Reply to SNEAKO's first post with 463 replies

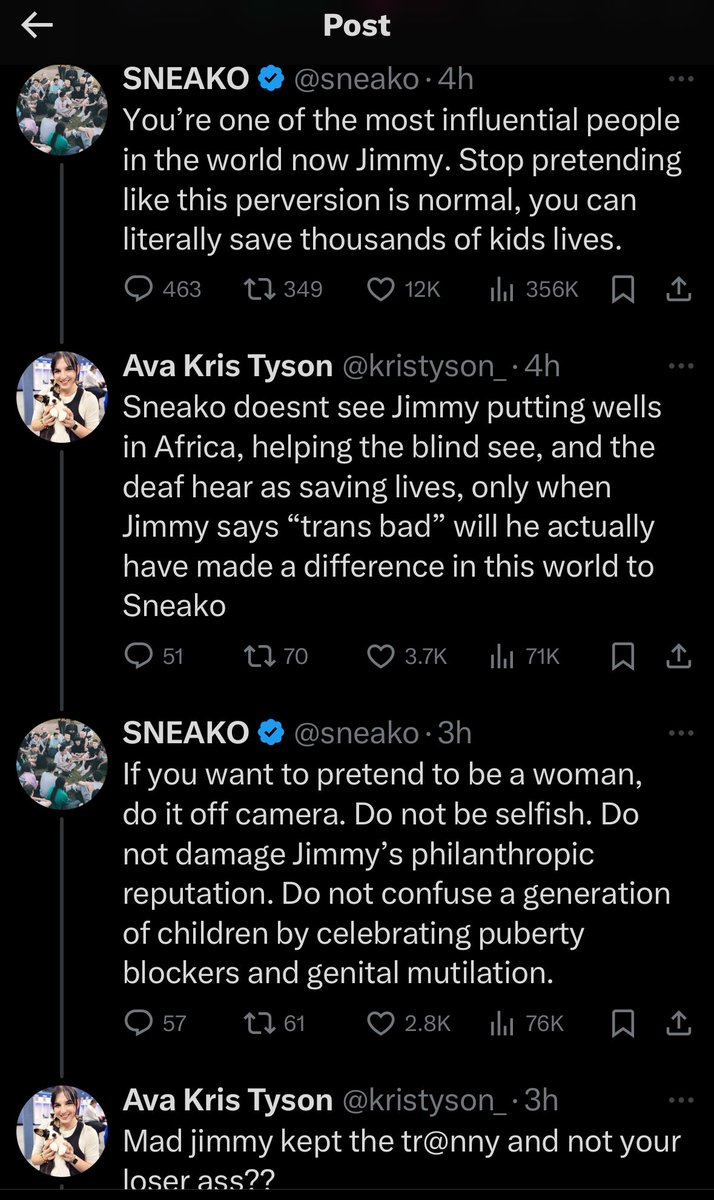coord(137,289)
